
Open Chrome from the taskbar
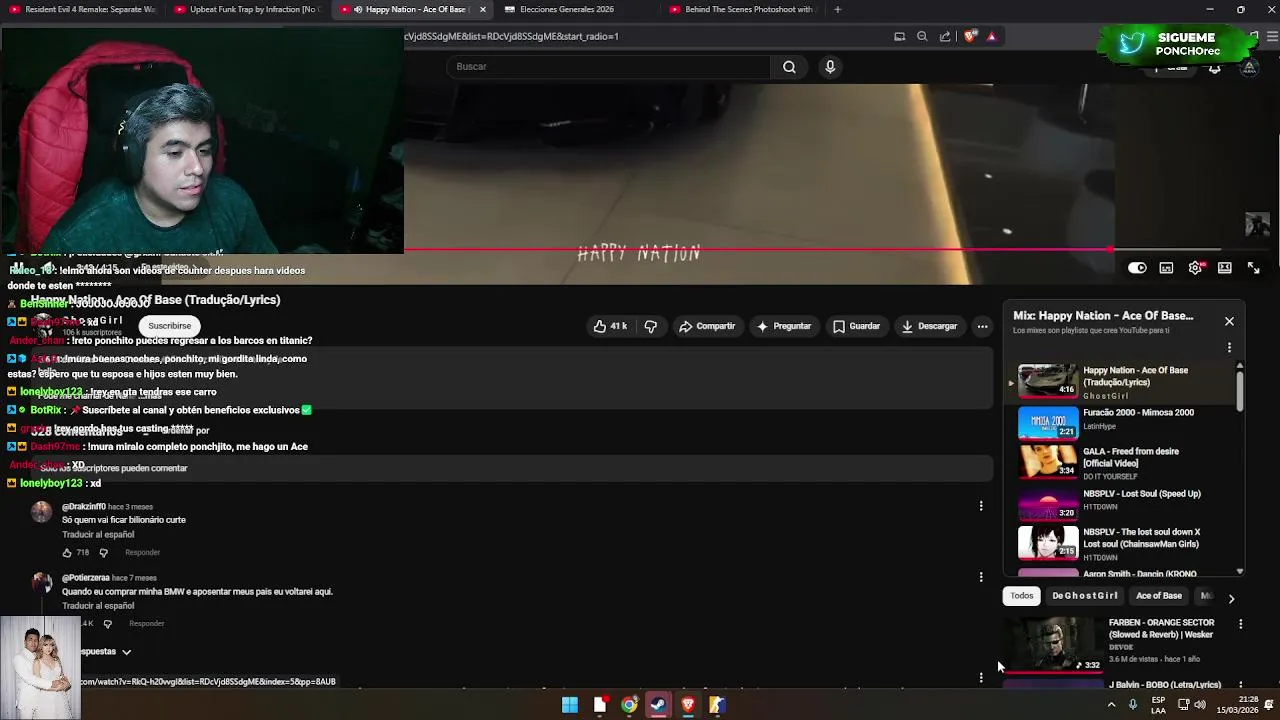tap(629, 705)
